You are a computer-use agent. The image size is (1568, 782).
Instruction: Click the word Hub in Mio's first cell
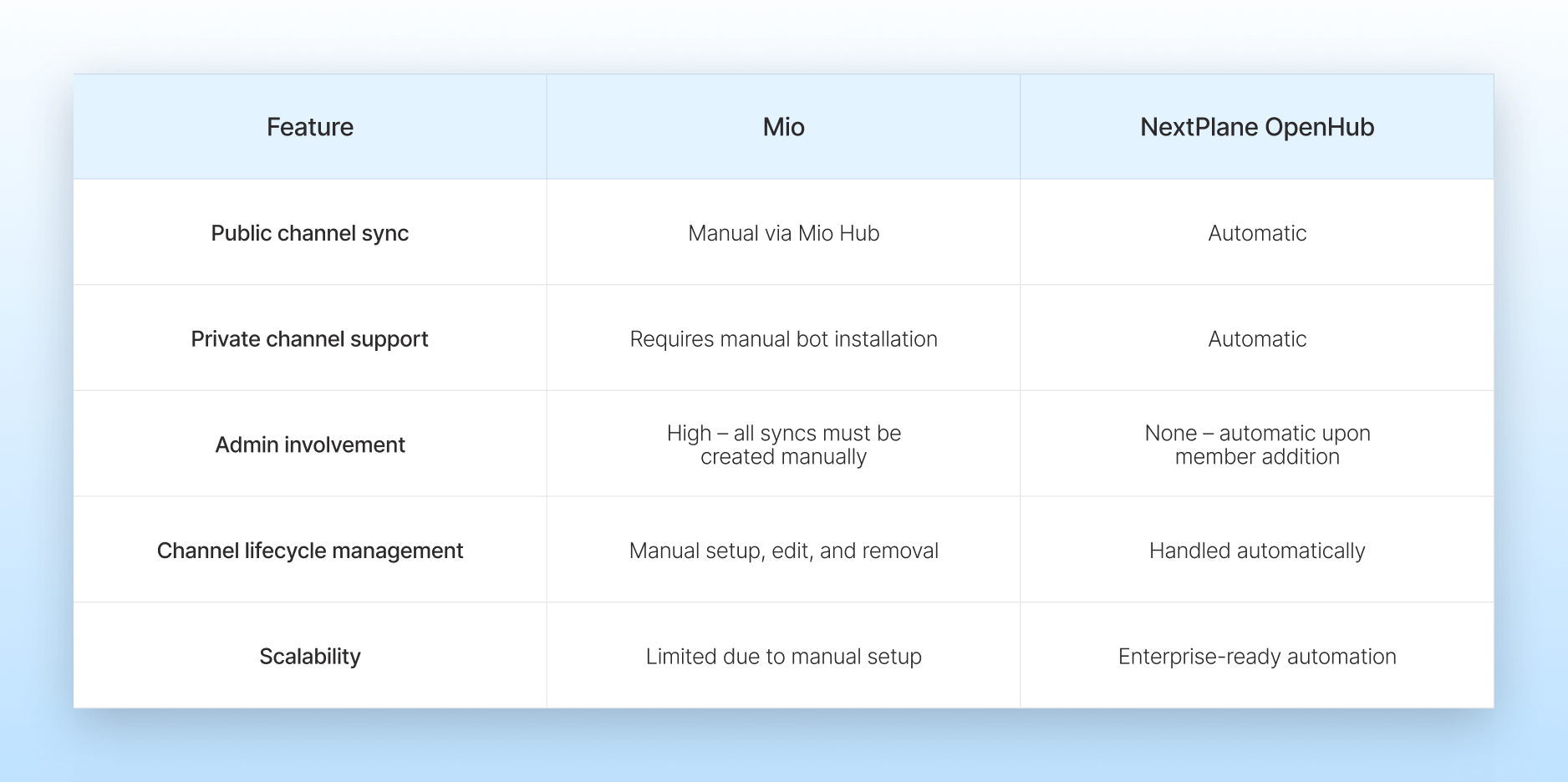coord(859,233)
